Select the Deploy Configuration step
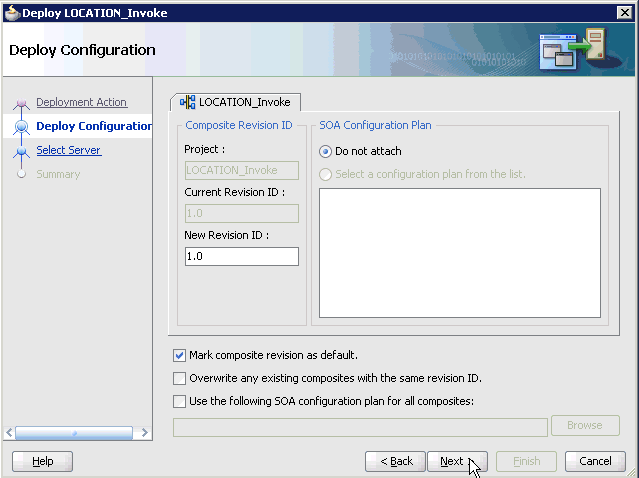This screenshot has height=478, width=639. pyautogui.click(x=94, y=126)
